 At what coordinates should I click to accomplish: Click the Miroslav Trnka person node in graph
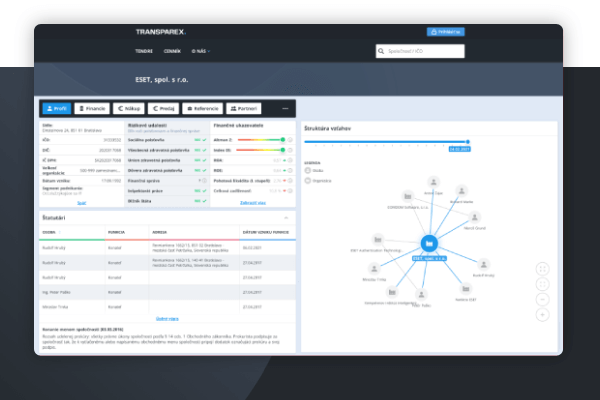point(374,269)
